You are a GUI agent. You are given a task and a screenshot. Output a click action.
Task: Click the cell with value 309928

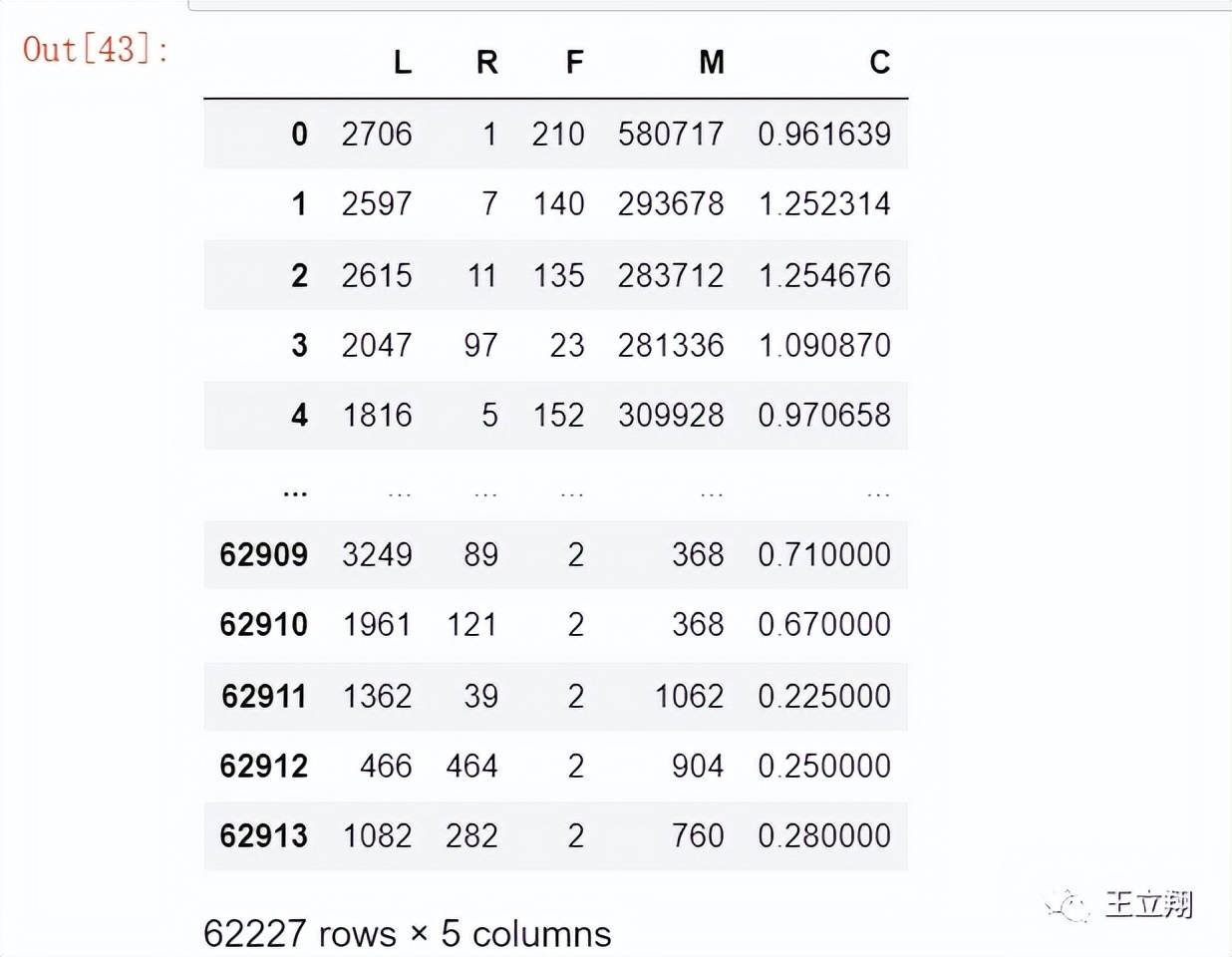pos(671,415)
